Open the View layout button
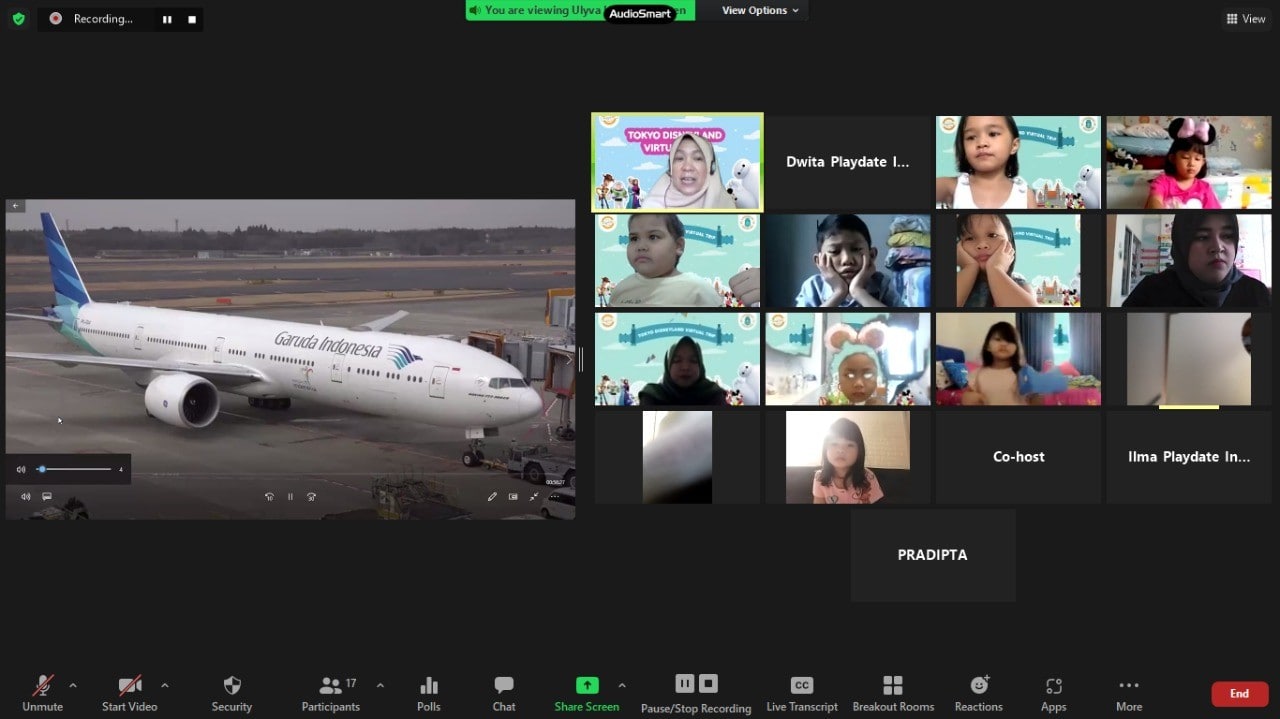The width and height of the screenshot is (1280, 719). (1246, 18)
